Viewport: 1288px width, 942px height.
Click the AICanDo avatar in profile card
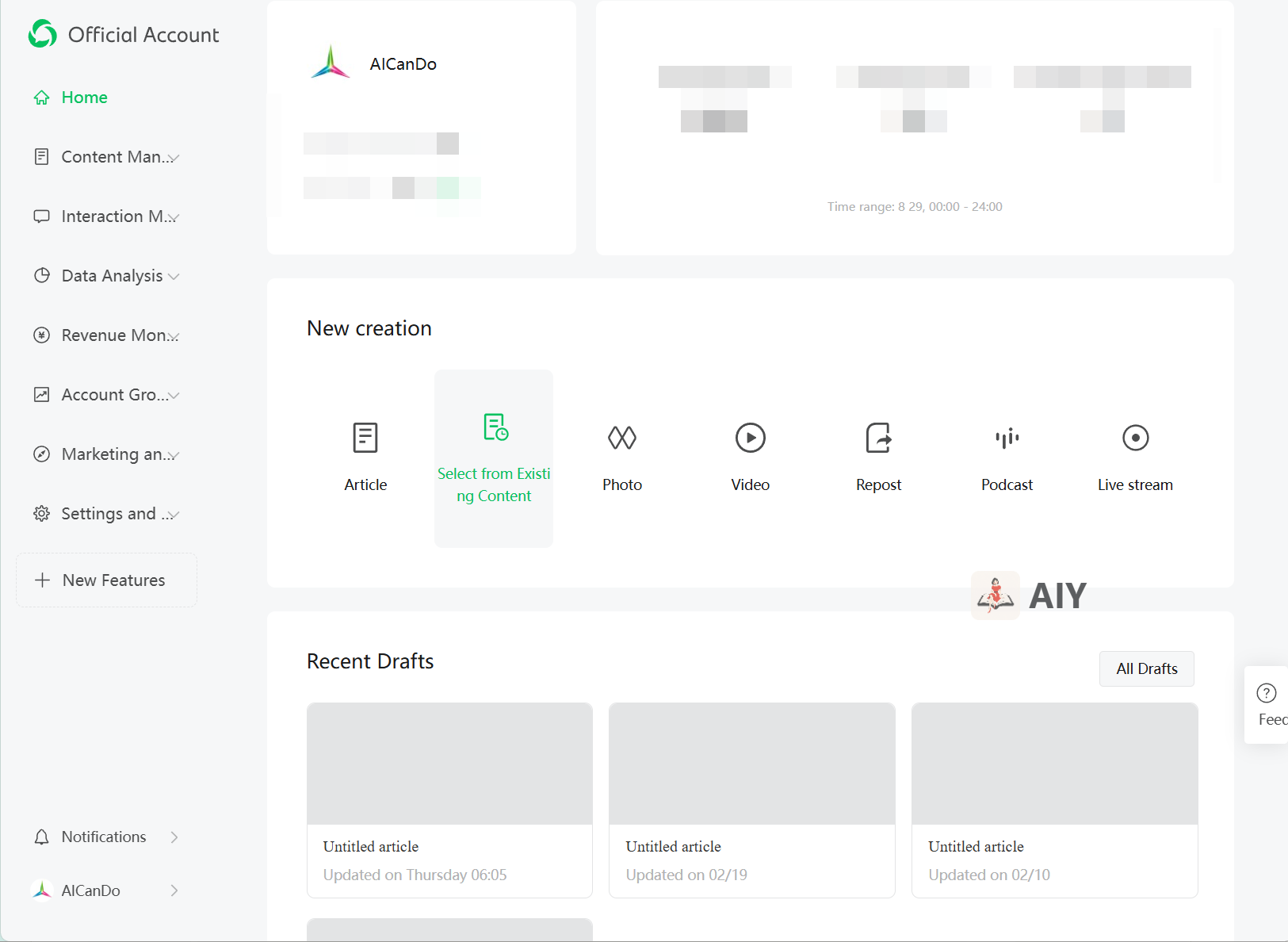[x=331, y=63]
